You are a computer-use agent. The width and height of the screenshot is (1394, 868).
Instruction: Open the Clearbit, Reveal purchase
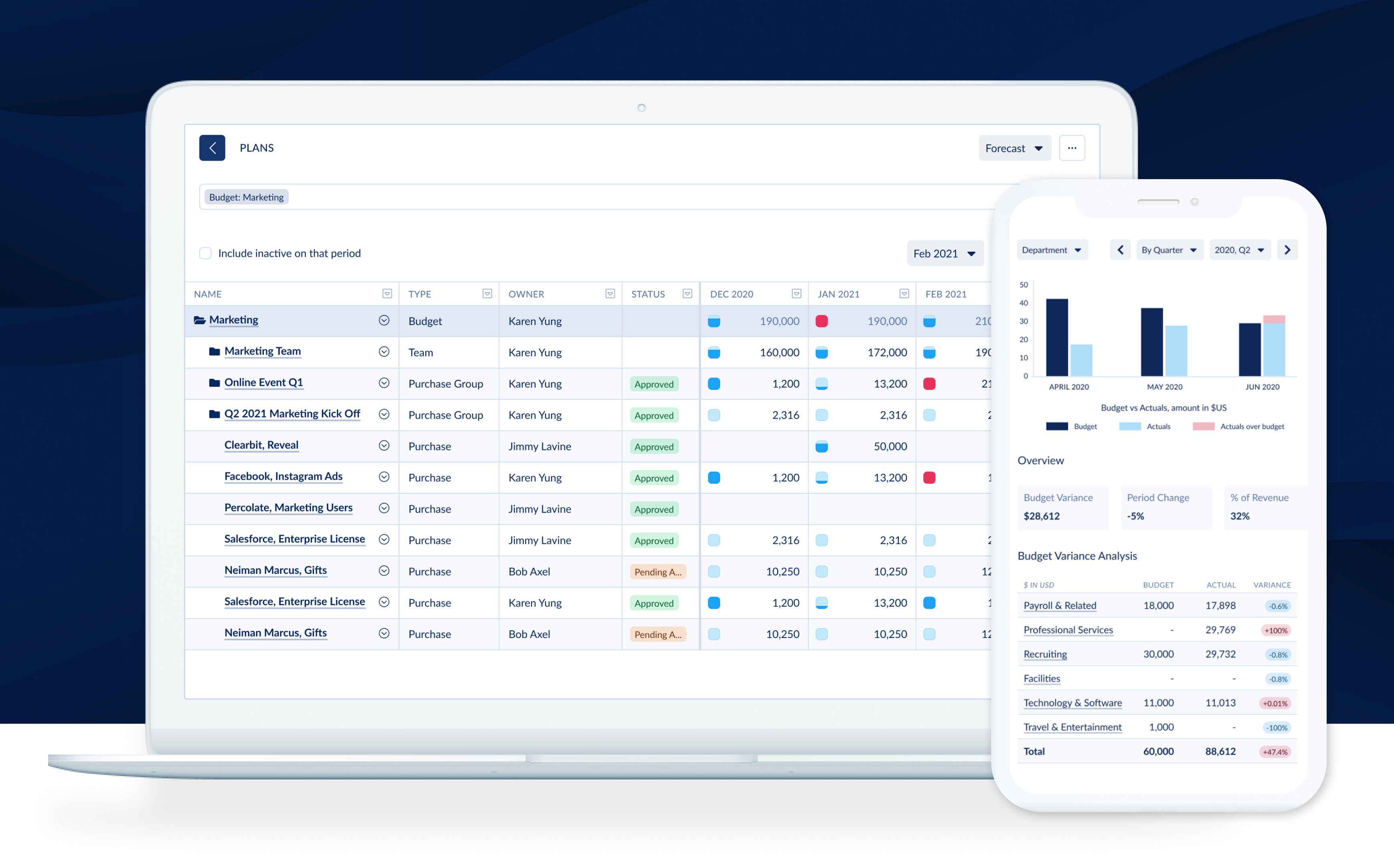tap(261, 445)
